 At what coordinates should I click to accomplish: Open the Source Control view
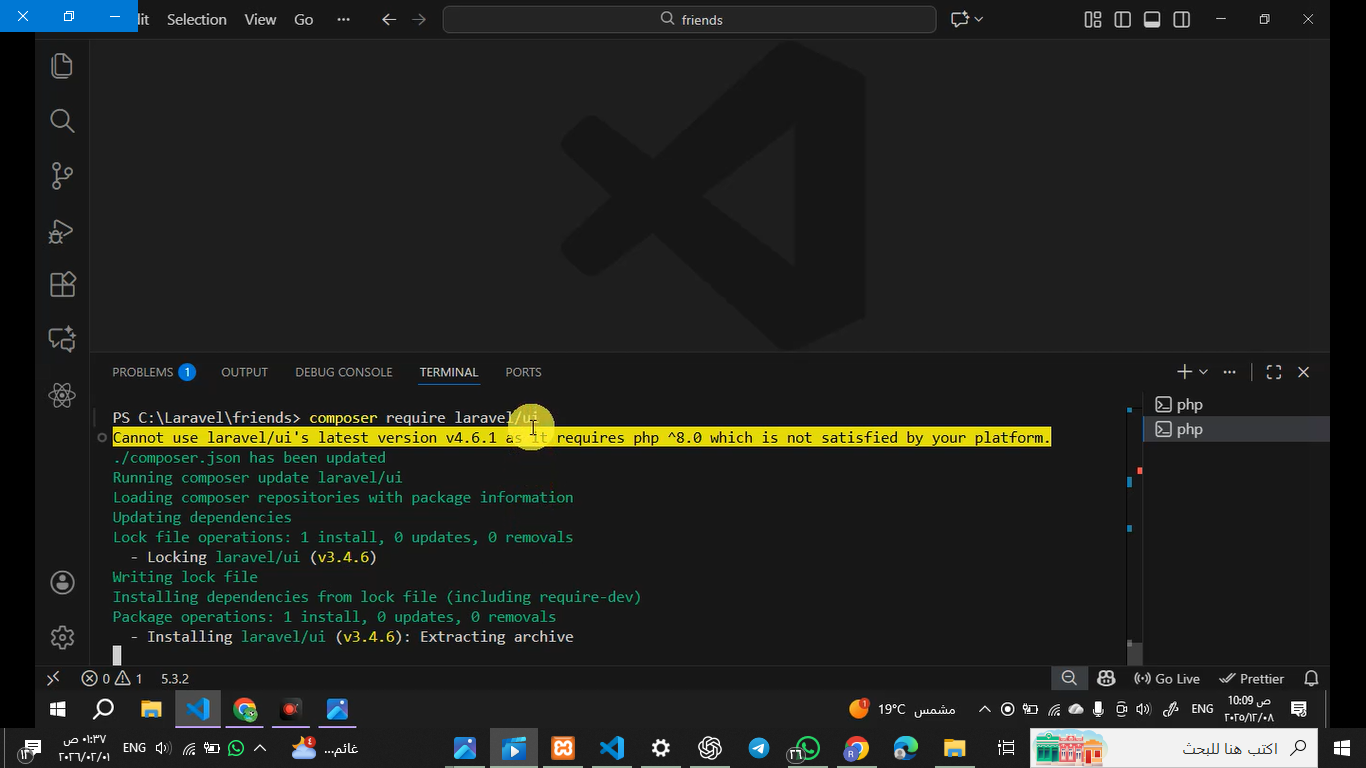click(x=62, y=176)
